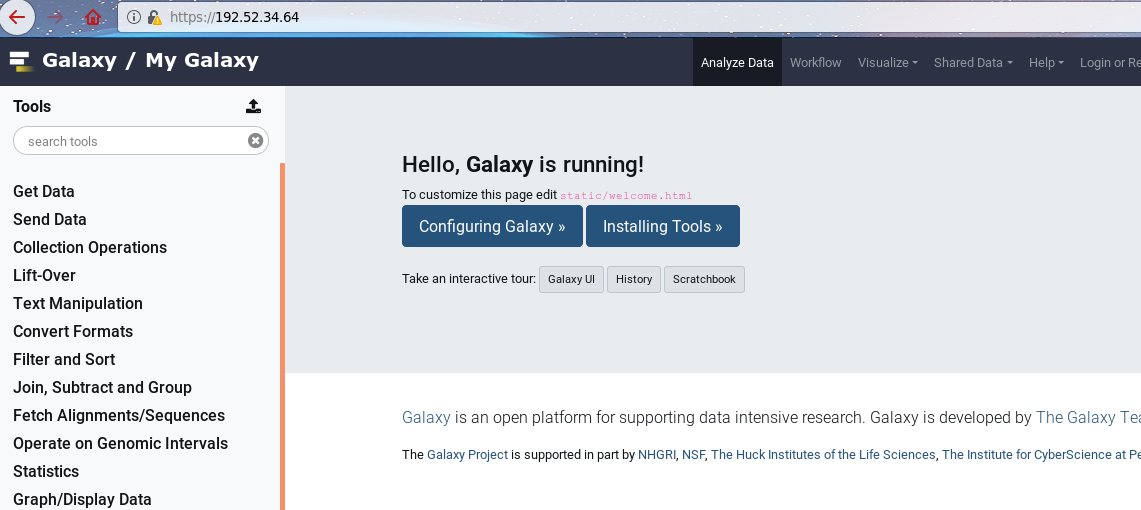Click the browser back arrow button
1141x510 pixels.
tap(17, 17)
